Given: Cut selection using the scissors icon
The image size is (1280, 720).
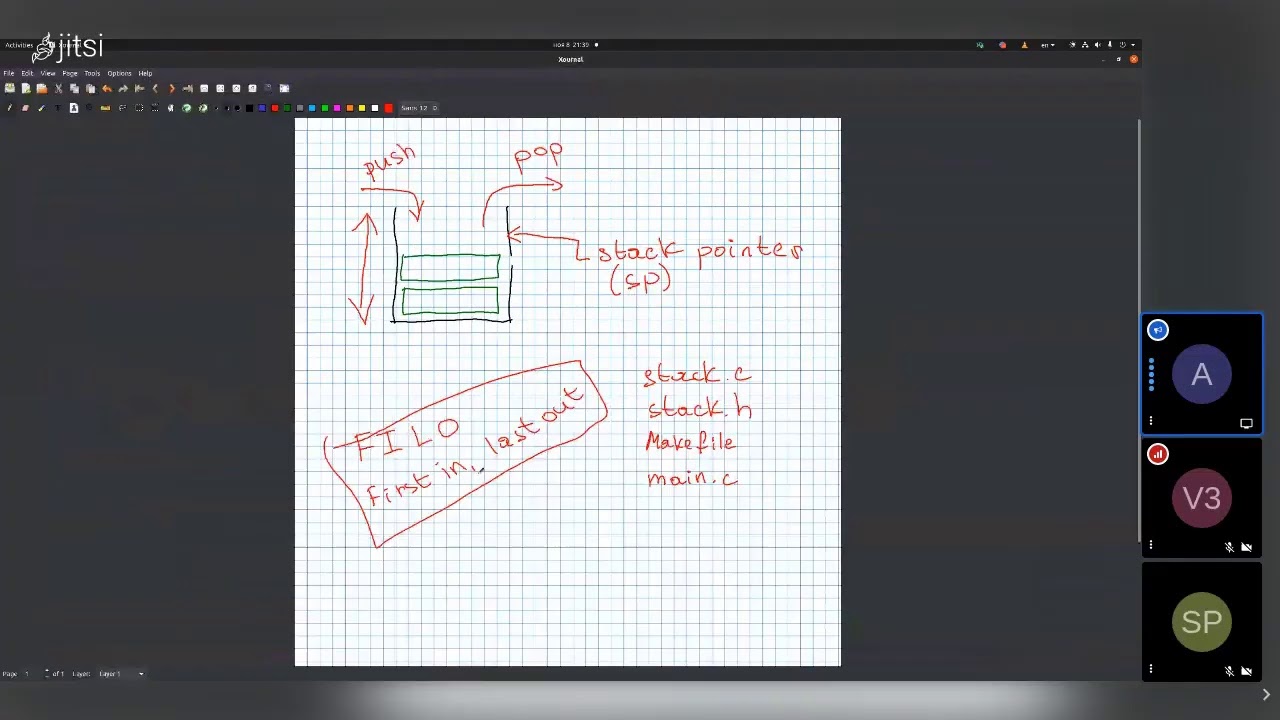Looking at the screenshot, I should tap(58, 88).
